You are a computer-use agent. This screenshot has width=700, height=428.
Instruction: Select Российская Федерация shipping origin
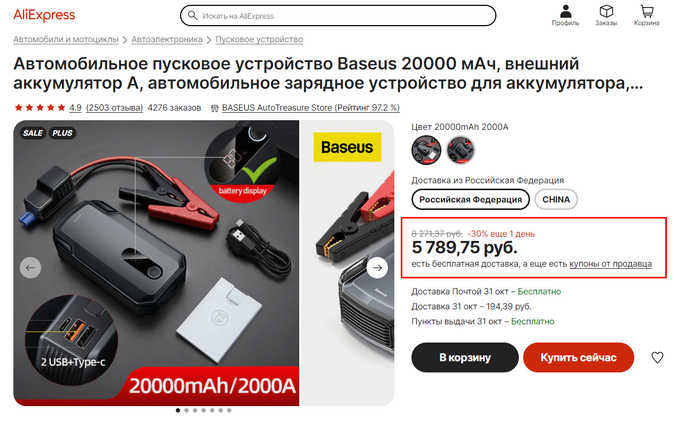coord(471,199)
